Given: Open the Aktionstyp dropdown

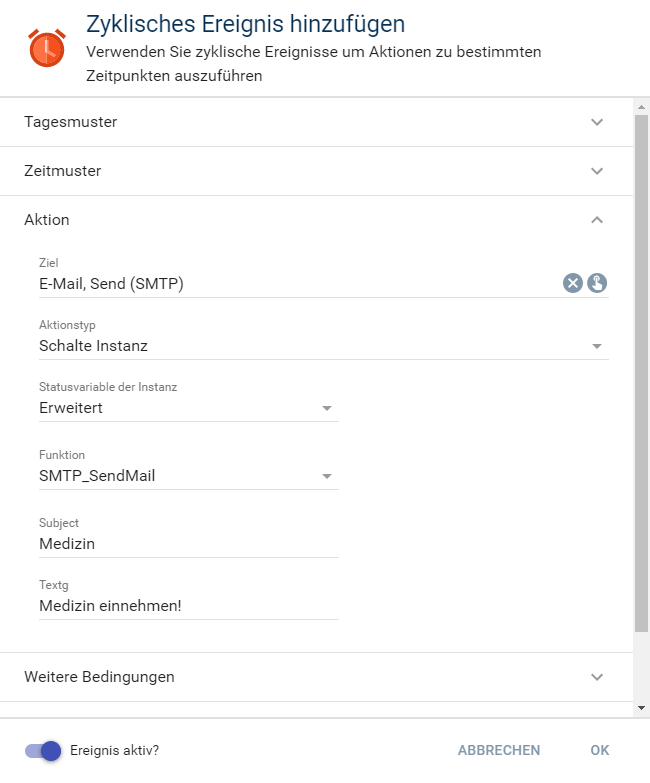Looking at the screenshot, I should click(x=597, y=346).
